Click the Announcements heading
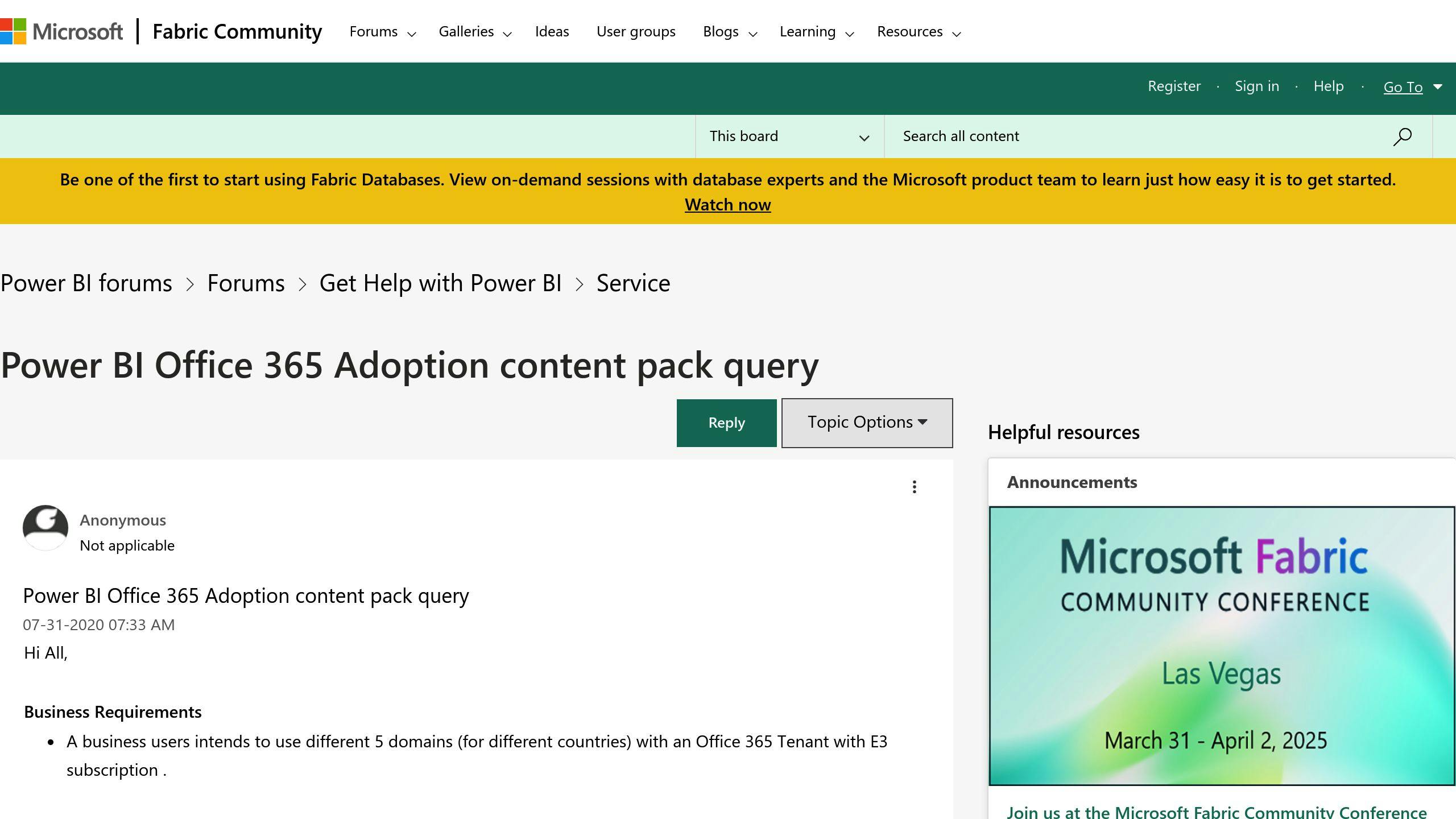1456x819 pixels. click(1072, 482)
